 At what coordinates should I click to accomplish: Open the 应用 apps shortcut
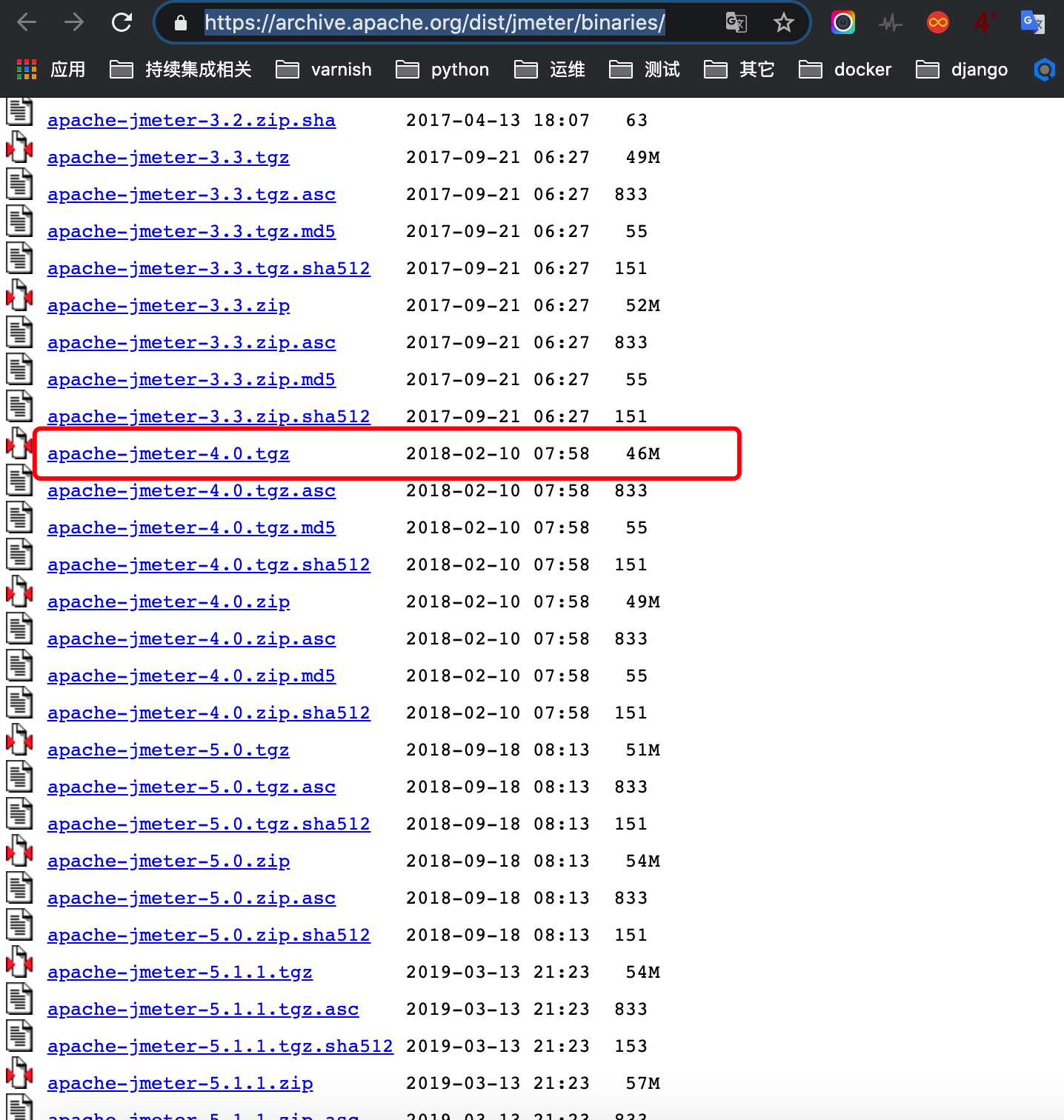click(51, 70)
